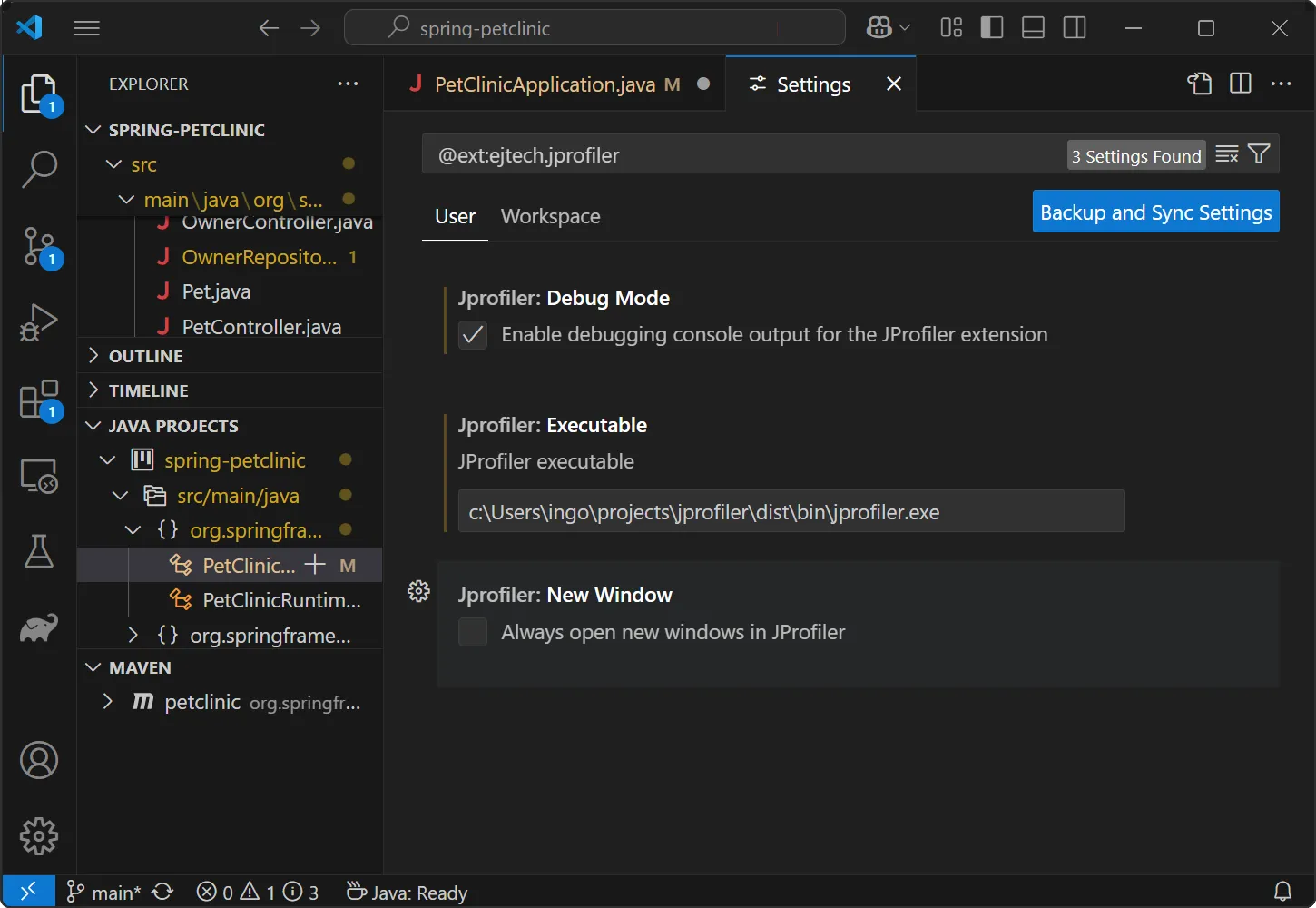Toggle the bottom panel
1316x908 pixels.
pos(1033,28)
